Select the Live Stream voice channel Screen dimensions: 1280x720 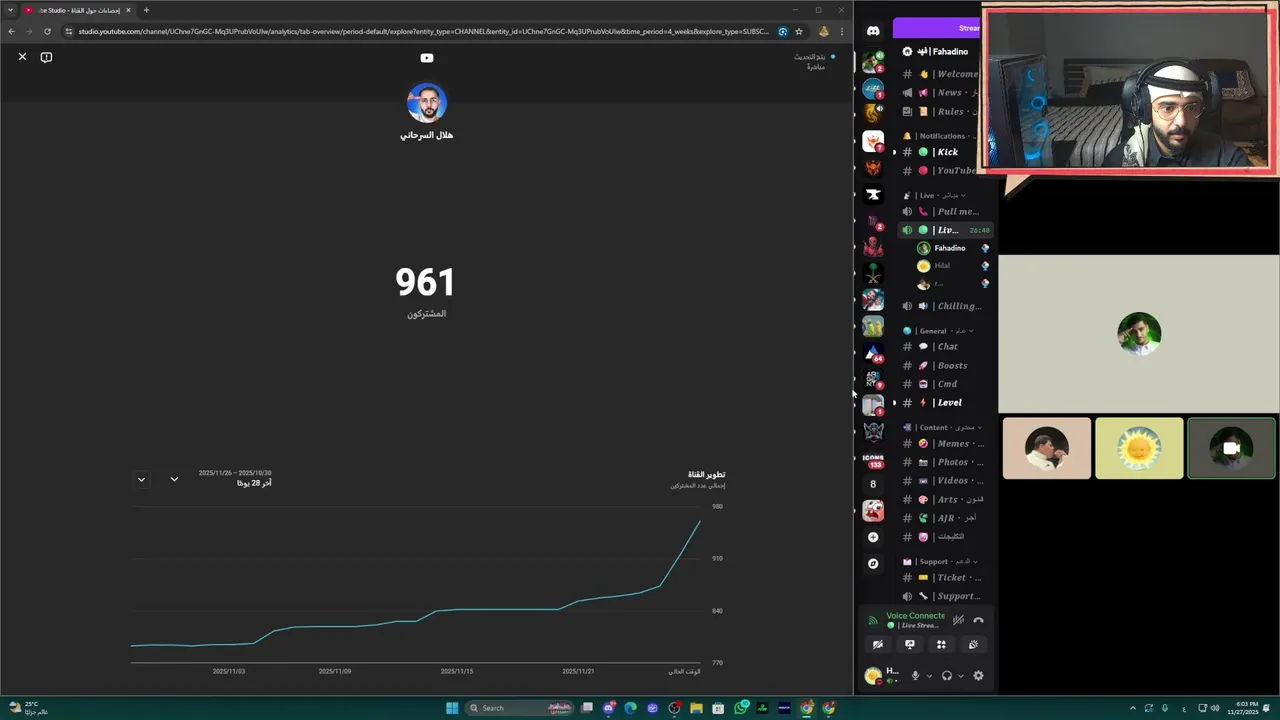click(x=945, y=230)
